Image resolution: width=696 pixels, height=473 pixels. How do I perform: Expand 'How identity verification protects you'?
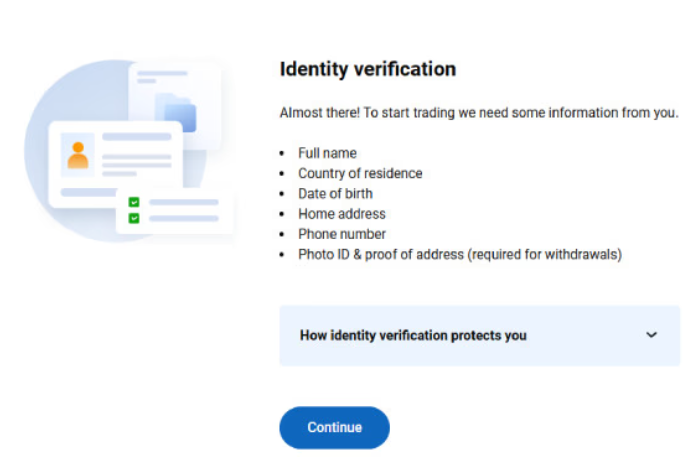[412, 336]
